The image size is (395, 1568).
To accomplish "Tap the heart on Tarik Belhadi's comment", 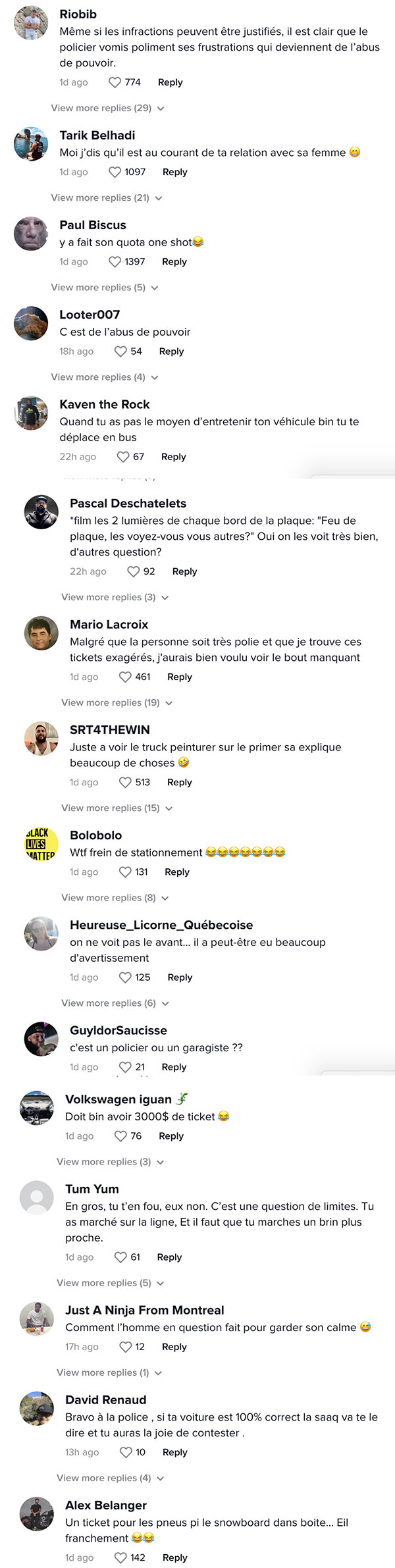I will 115,172.
